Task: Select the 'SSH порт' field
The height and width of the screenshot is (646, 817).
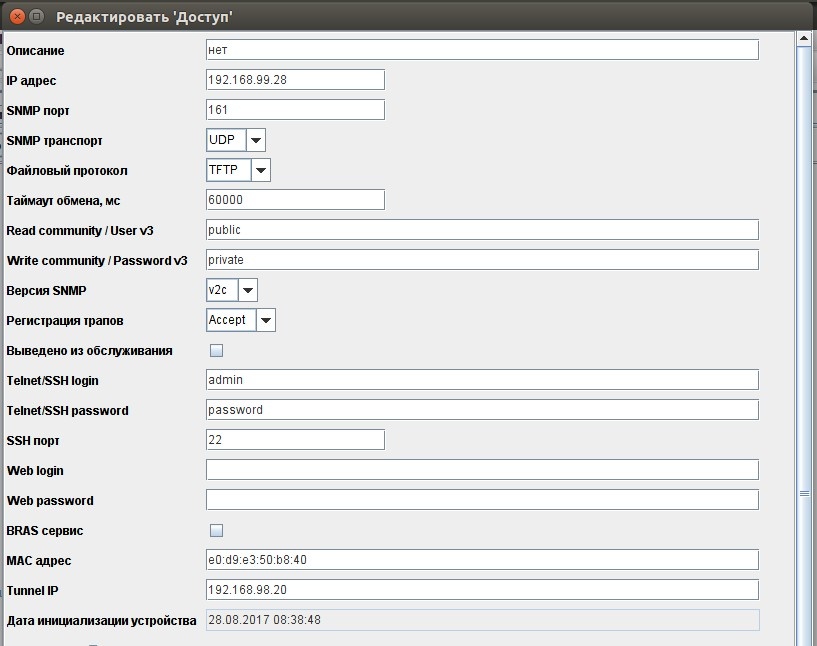Action: [295, 440]
